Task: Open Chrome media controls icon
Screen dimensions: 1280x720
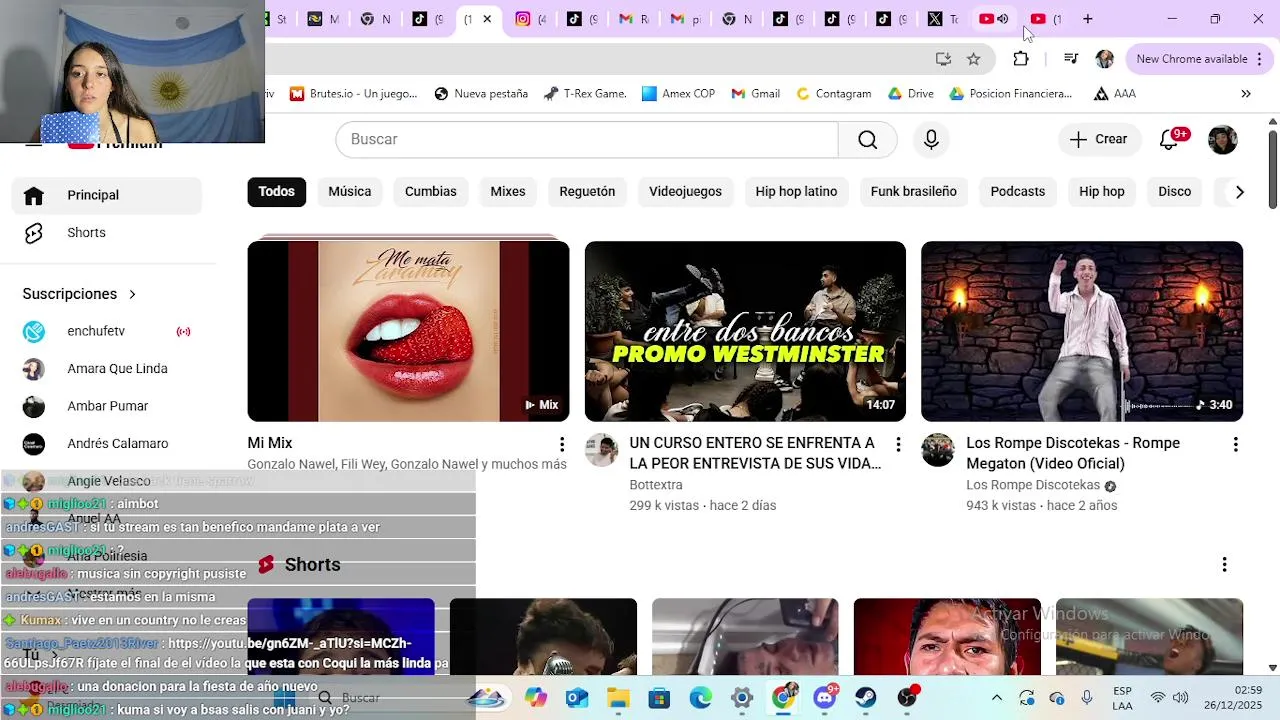Action: pos(1071,59)
